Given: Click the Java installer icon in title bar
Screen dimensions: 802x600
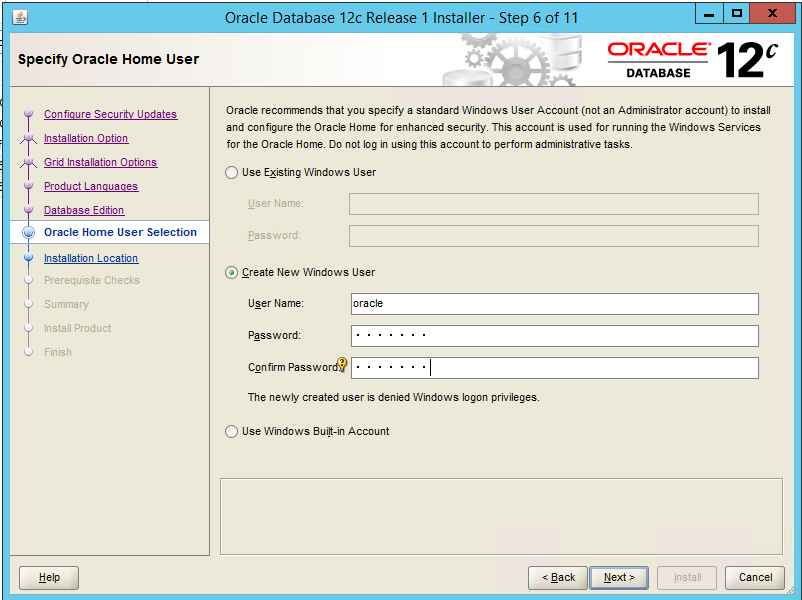Looking at the screenshot, I should pyautogui.click(x=21, y=17).
